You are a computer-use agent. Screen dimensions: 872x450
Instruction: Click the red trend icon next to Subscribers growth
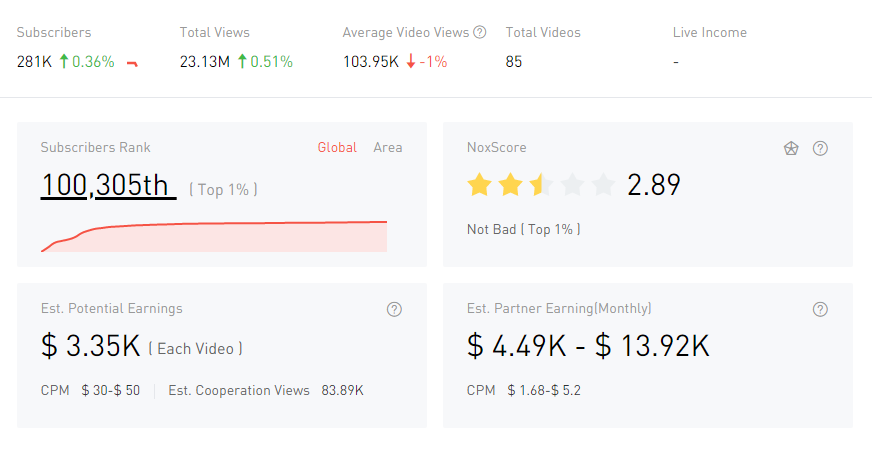(x=132, y=63)
